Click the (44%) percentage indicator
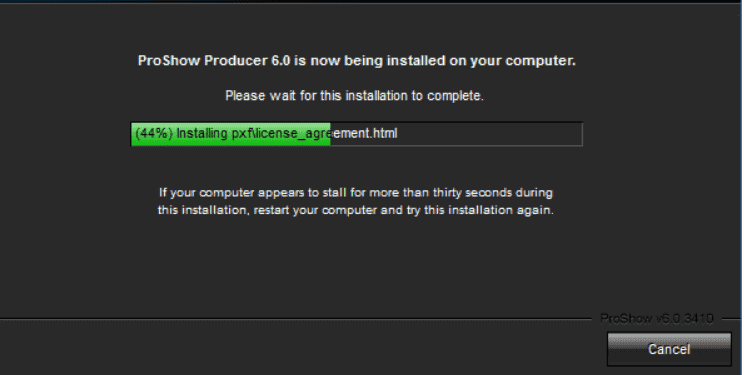Screen dimensions: 744x375 pos(154,133)
